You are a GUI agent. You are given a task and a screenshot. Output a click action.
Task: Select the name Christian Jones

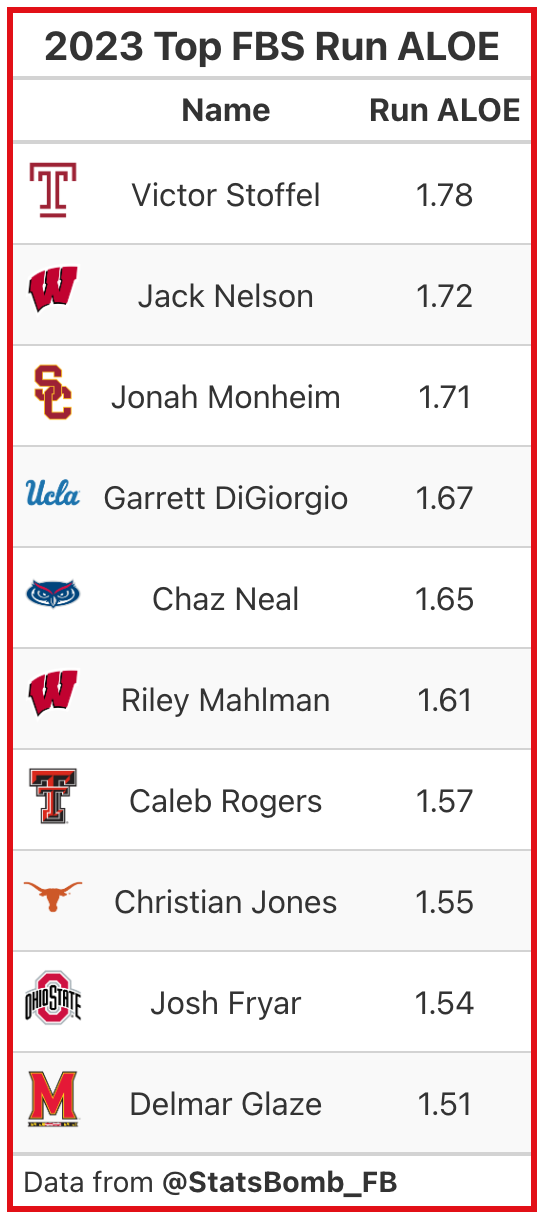[x=226, y=902]
